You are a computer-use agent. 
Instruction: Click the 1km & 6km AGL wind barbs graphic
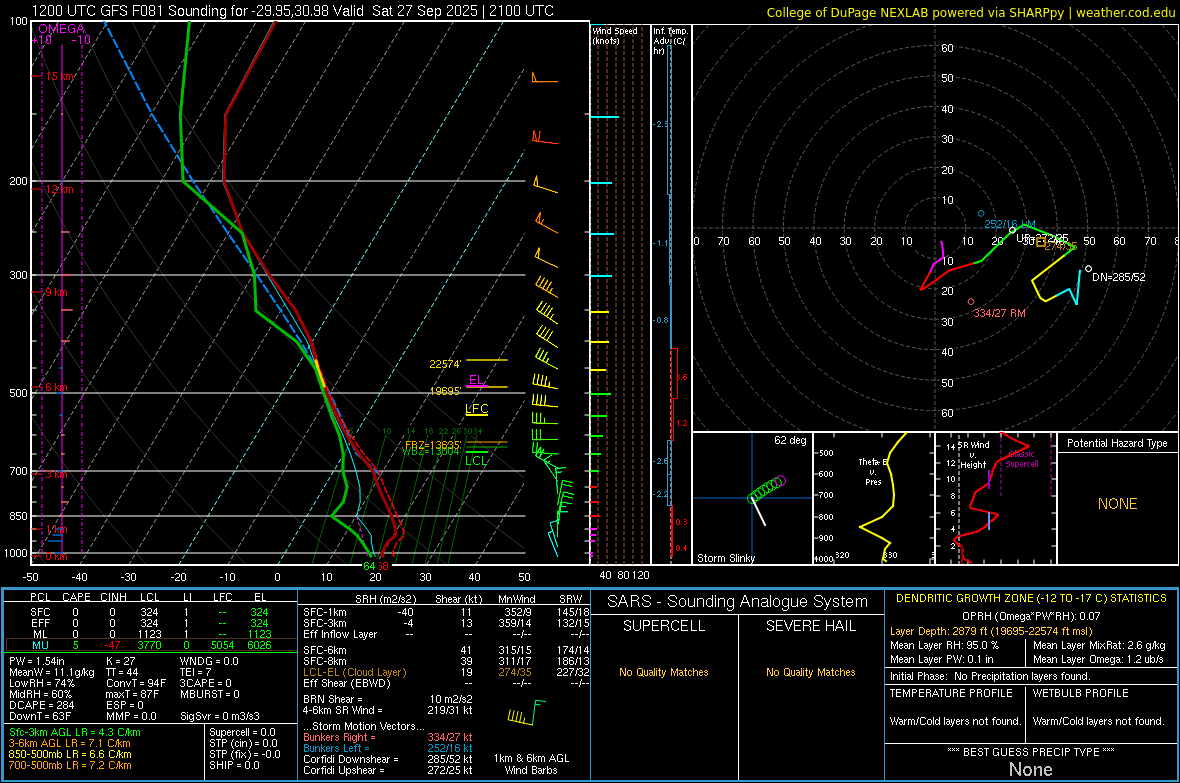click(x=526, y=711)
